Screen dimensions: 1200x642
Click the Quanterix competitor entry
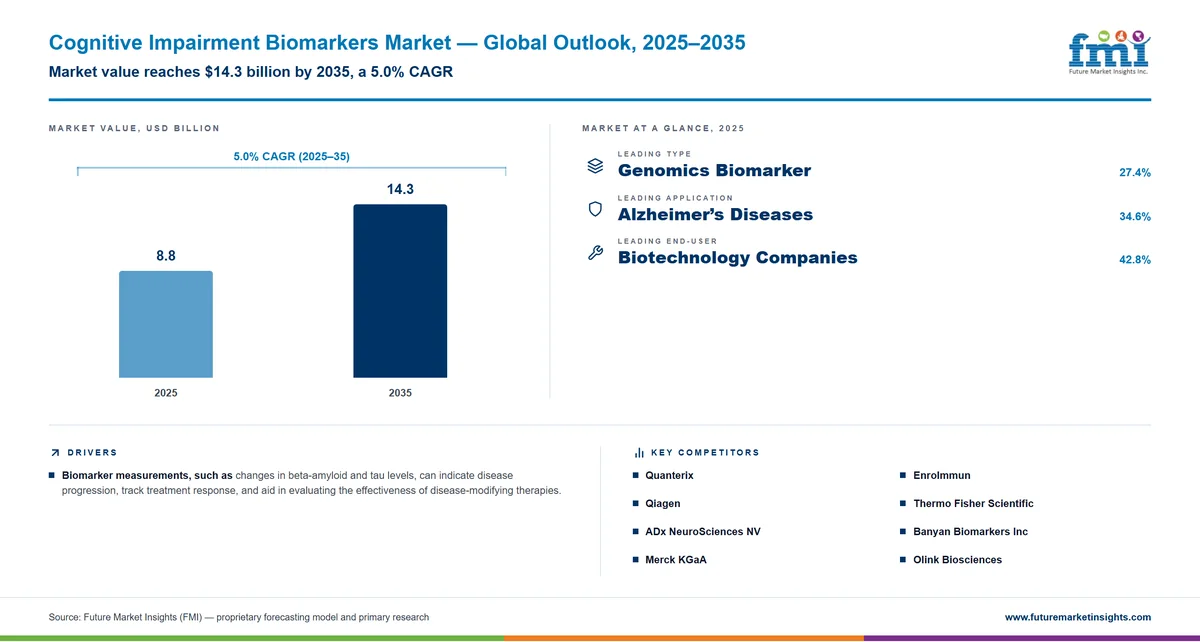[670, 476]
